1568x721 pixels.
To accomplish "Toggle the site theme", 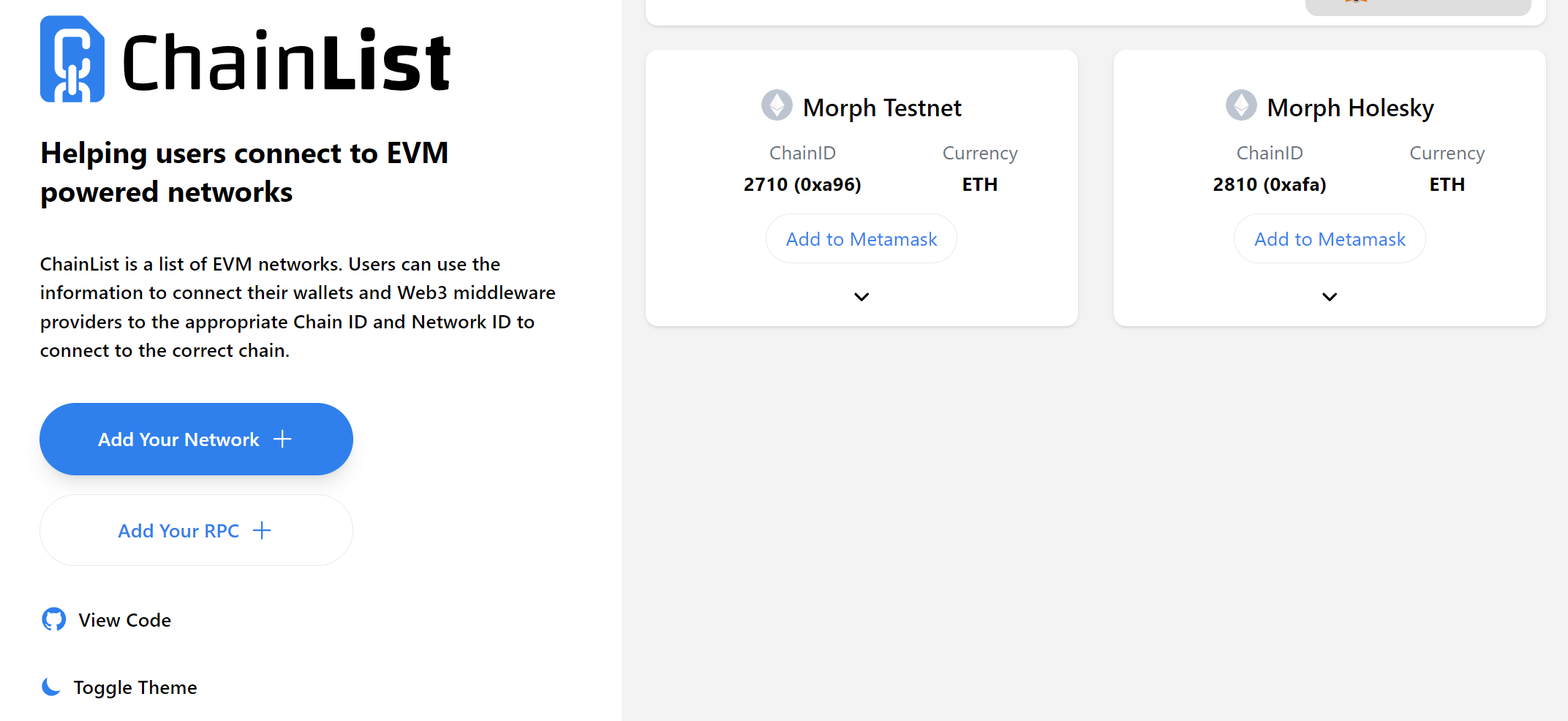I will coord(135,687).
